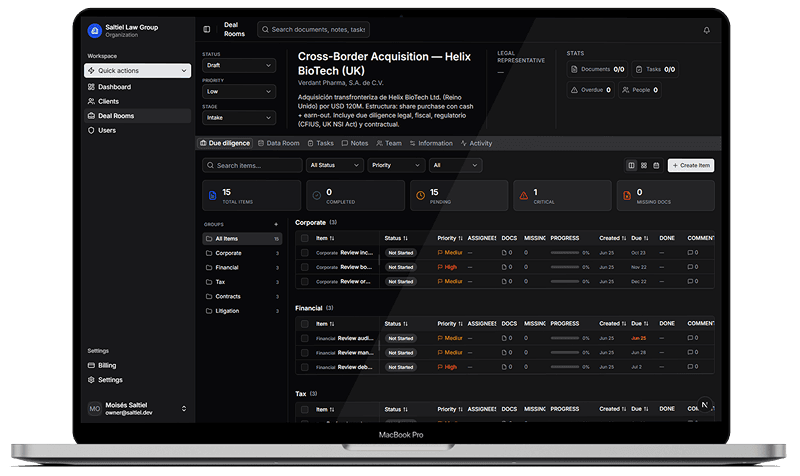
Task: Select all items in the Financial table
Action: coord(305,324)
